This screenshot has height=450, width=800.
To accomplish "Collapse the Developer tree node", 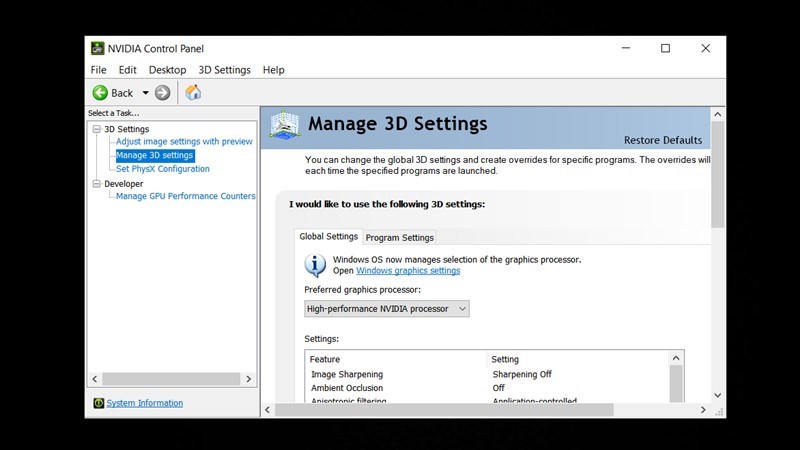I will coord(96,184).
